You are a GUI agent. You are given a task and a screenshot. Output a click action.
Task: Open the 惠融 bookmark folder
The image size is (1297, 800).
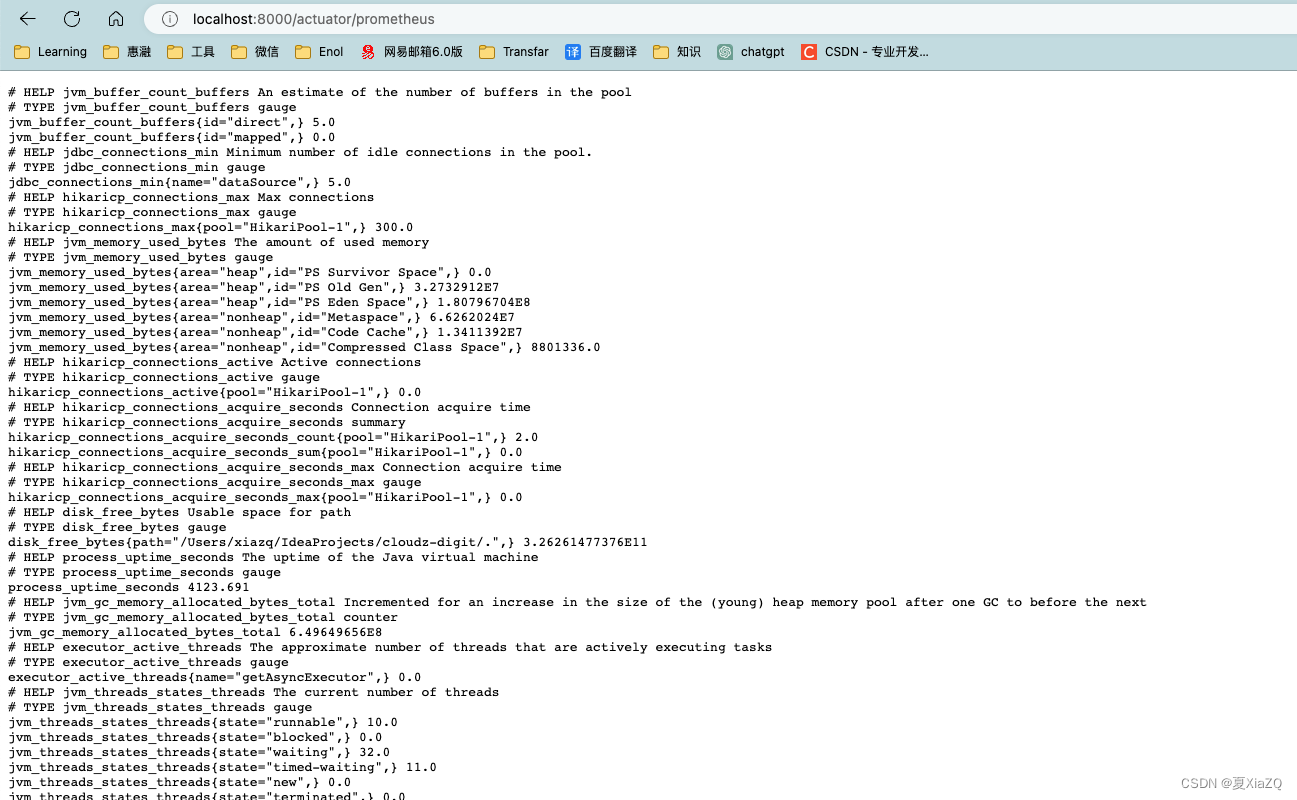tap(127, 52)
